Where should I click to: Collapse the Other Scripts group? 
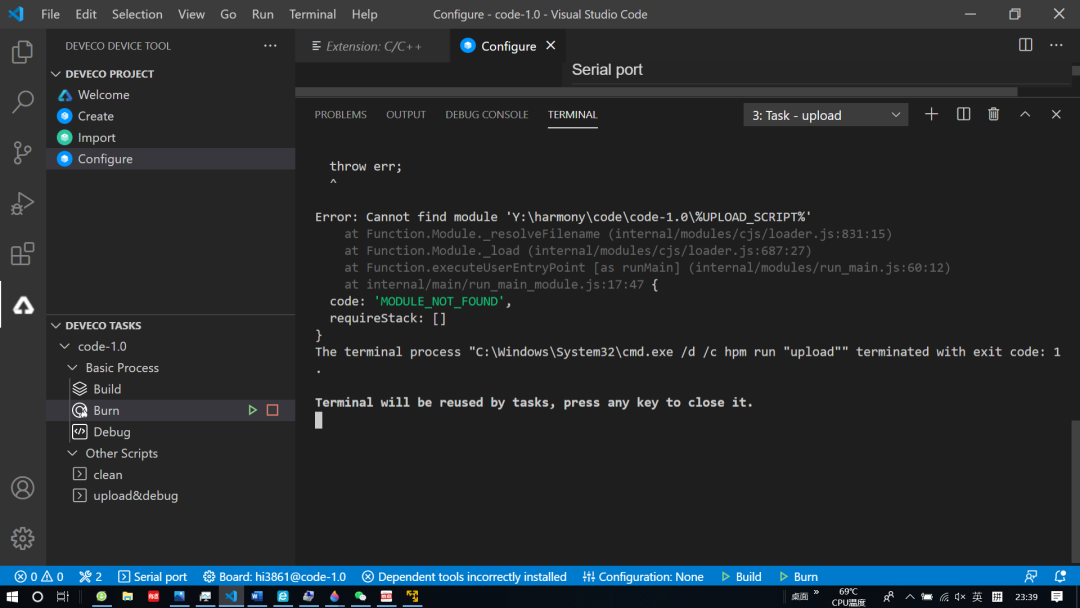72,453
